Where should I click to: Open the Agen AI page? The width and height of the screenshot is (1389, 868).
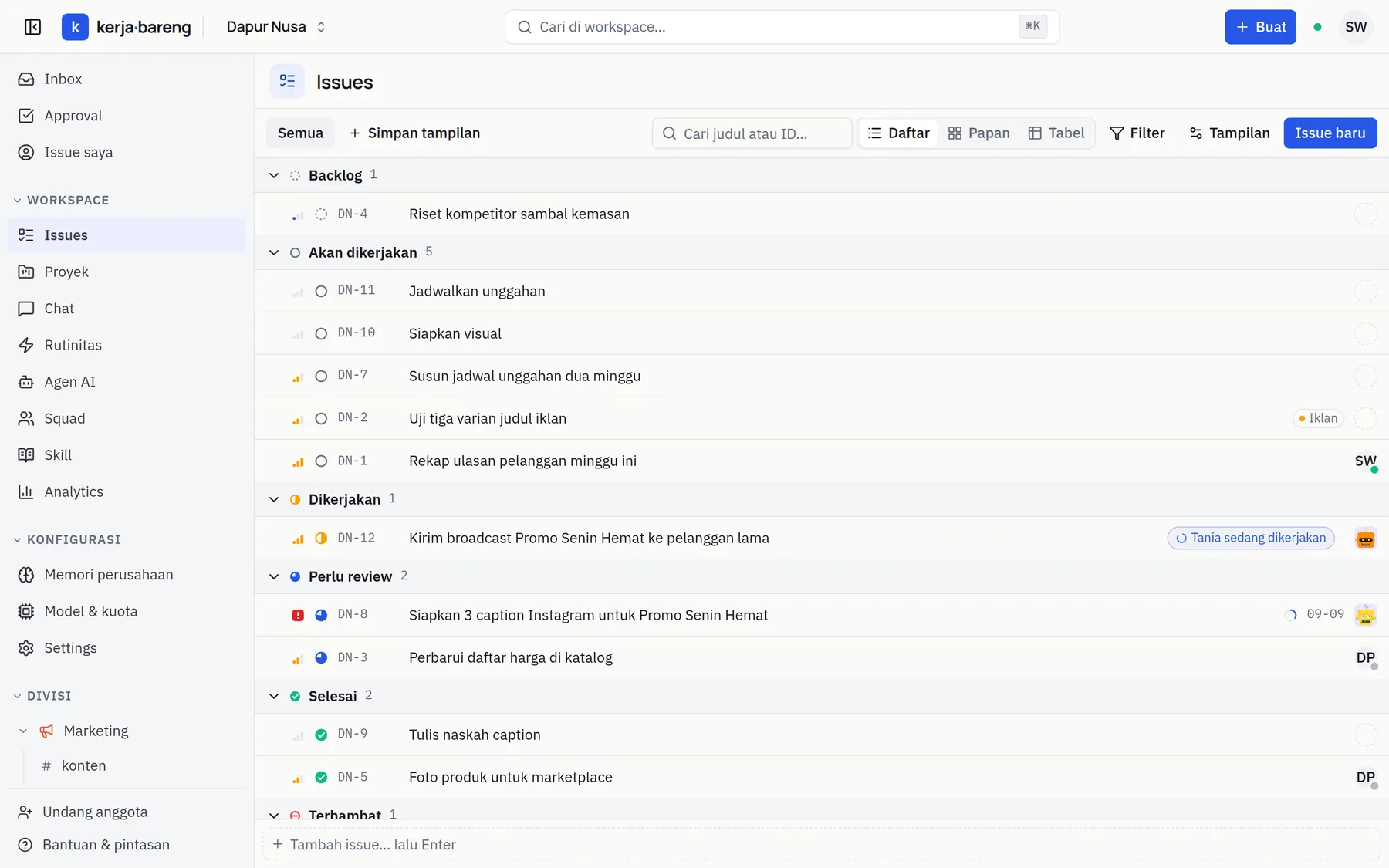pyautogui.click(x=127, y=382)
